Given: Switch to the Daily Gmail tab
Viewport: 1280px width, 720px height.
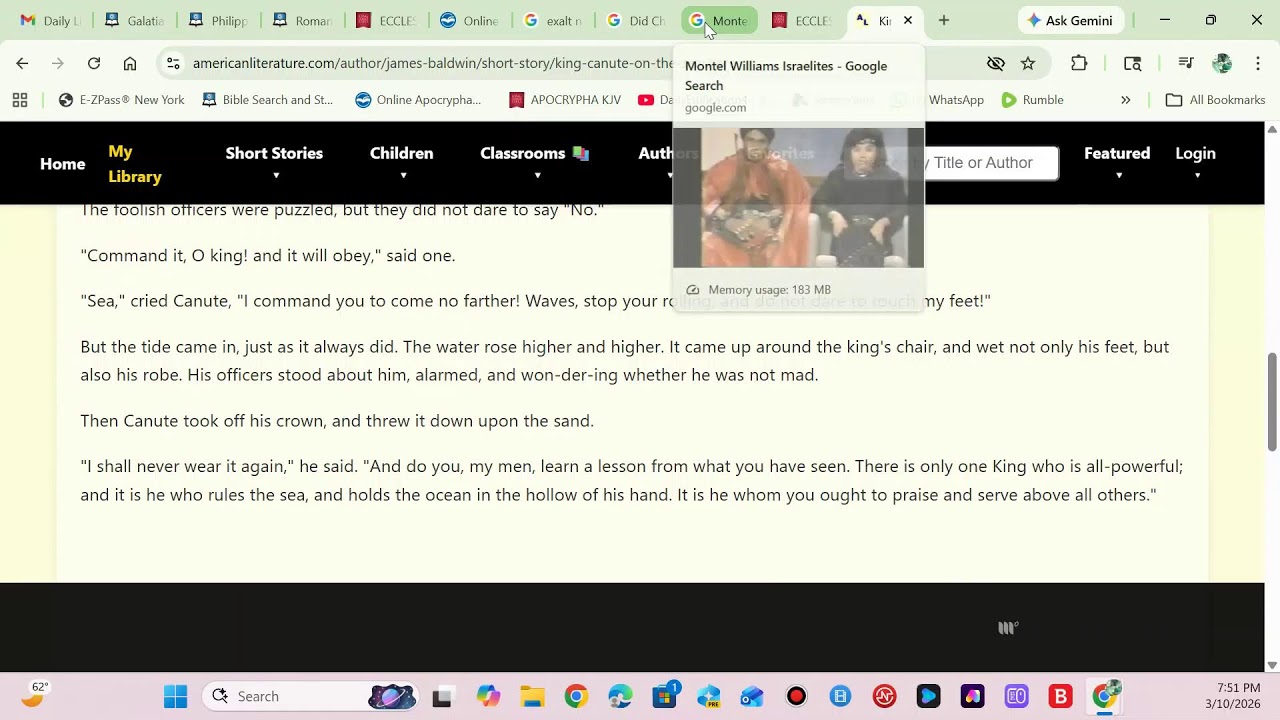Looking at the screenshot, I should (x=51, y=20).
